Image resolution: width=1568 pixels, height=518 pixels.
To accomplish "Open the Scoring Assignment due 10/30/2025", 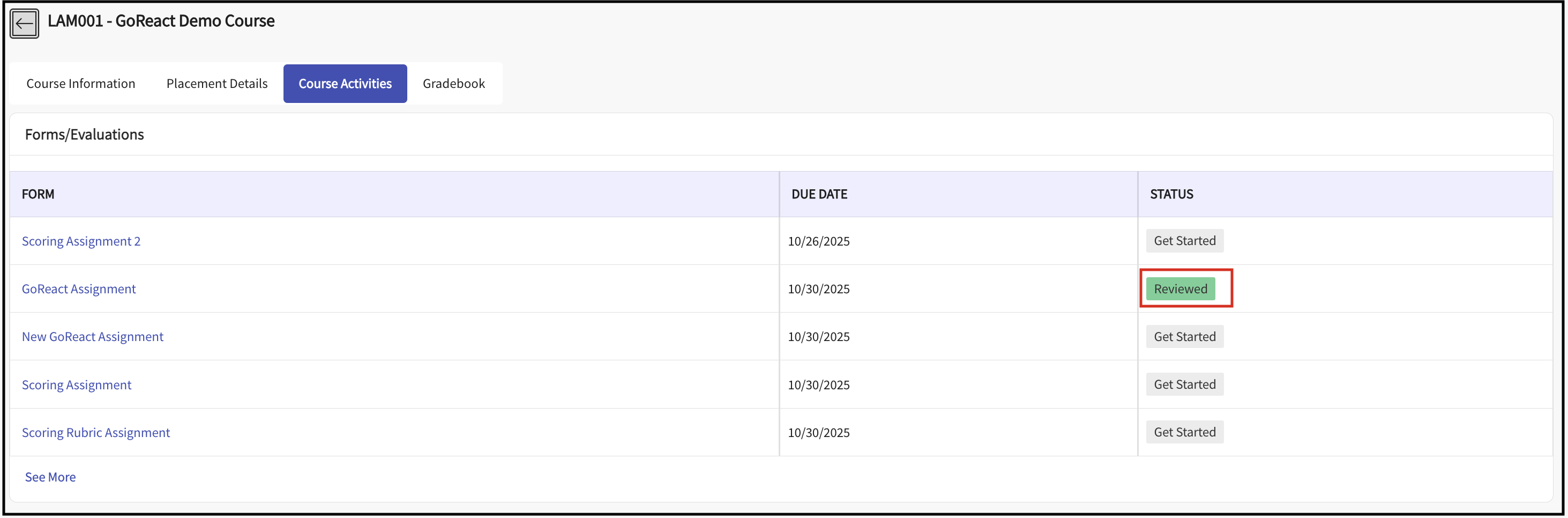I will tap(77, 385).
